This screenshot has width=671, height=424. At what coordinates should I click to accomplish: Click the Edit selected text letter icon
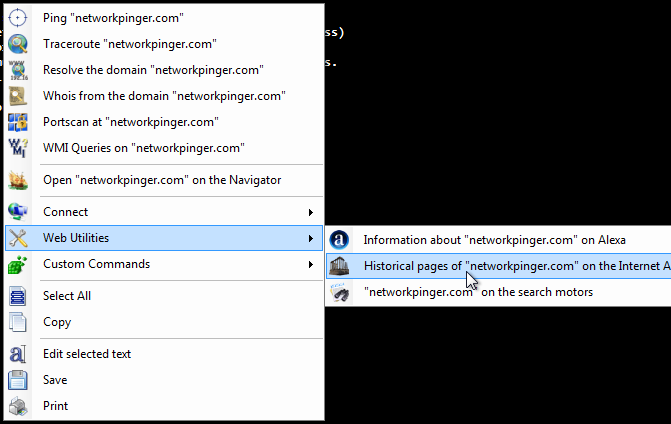click(18, 354)
